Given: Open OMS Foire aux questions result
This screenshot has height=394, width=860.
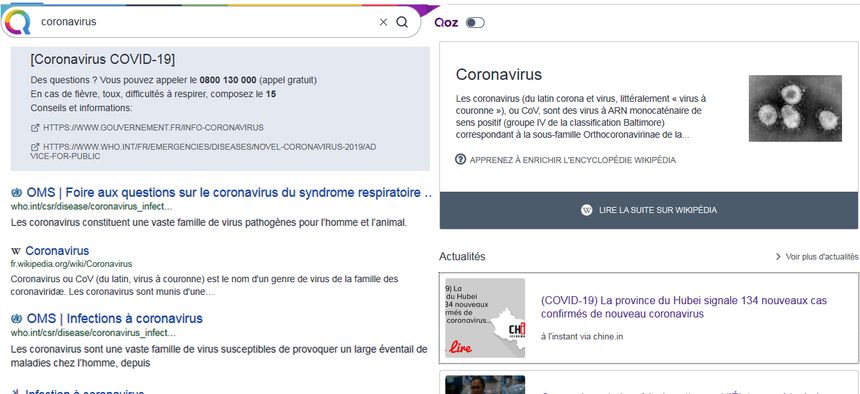Looking at the screenshot, I should [x=229, y=193].
